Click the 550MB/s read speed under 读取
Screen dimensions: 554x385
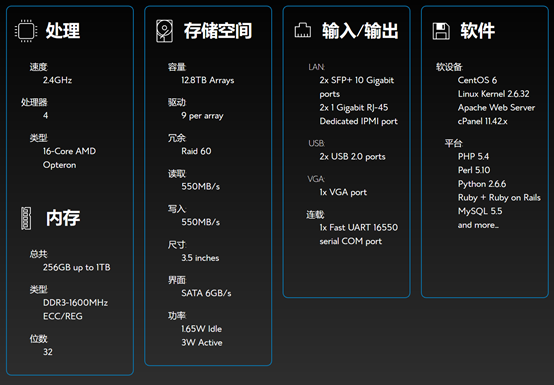[201, 186]
